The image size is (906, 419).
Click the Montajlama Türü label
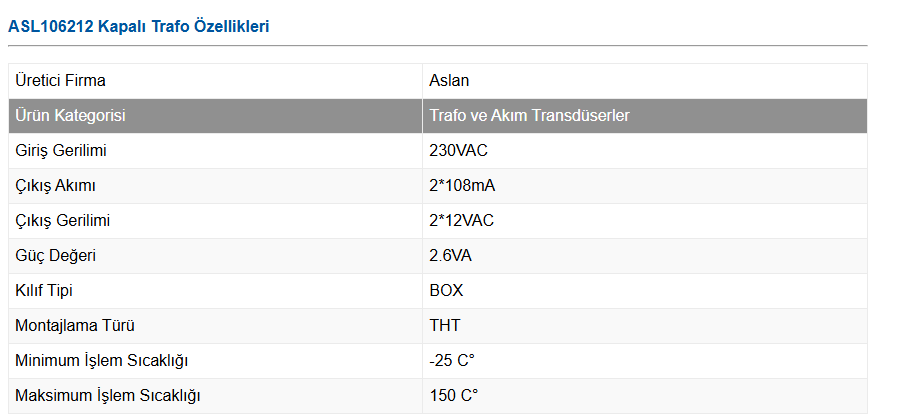click(75, 326)
